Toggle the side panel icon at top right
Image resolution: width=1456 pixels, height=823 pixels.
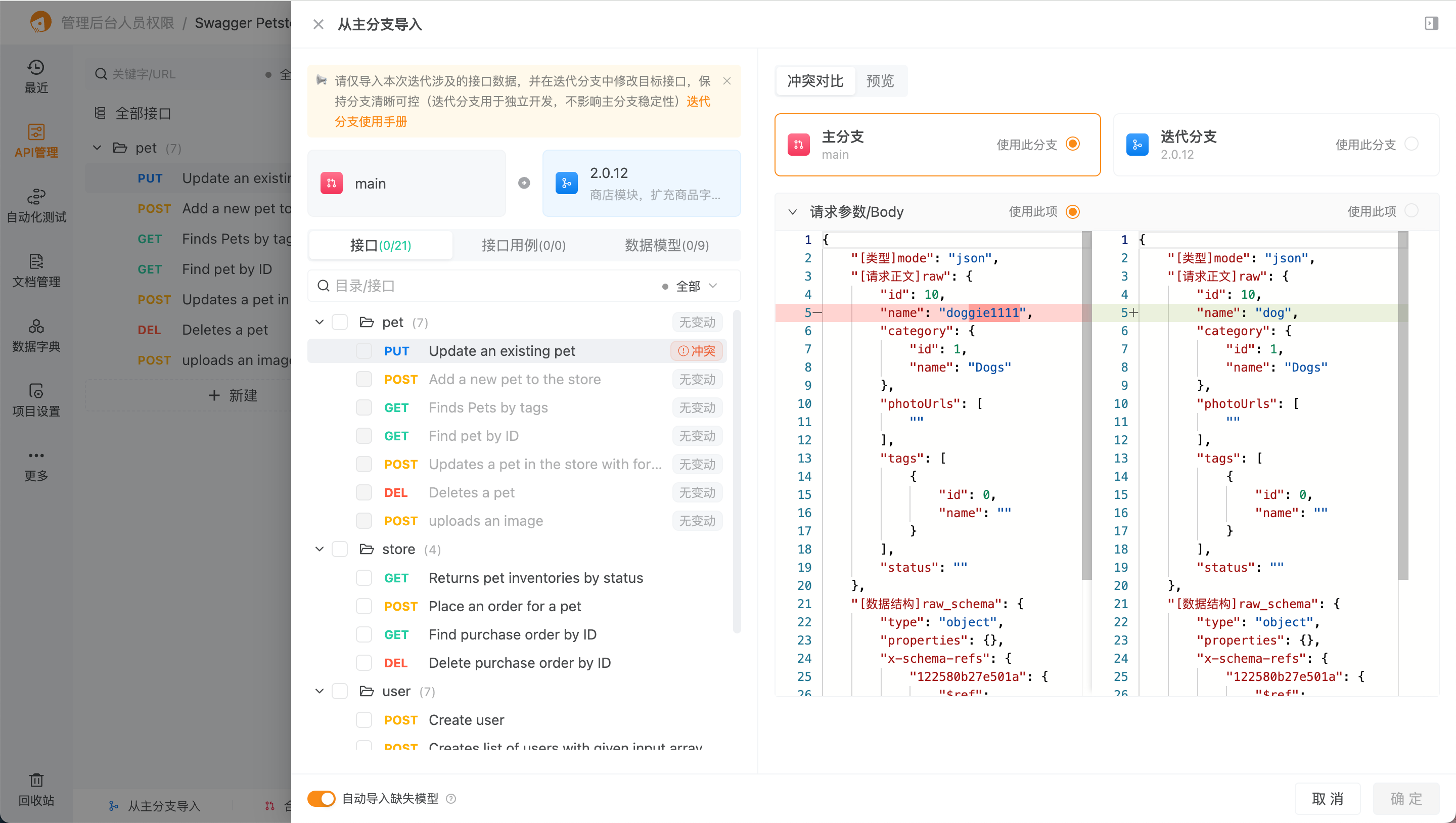(x=1431, y=23)
